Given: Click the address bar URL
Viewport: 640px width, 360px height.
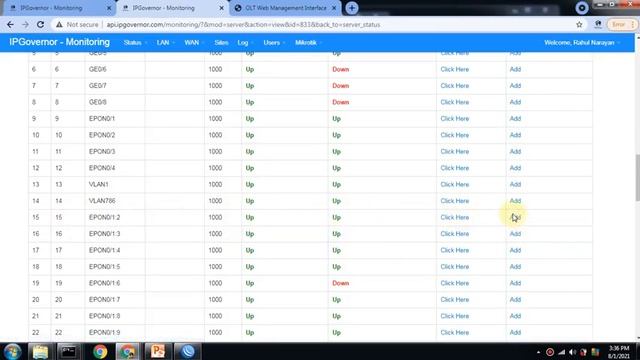Looking at the screenshot, I should pyautogui.click(x=243, y=24).
